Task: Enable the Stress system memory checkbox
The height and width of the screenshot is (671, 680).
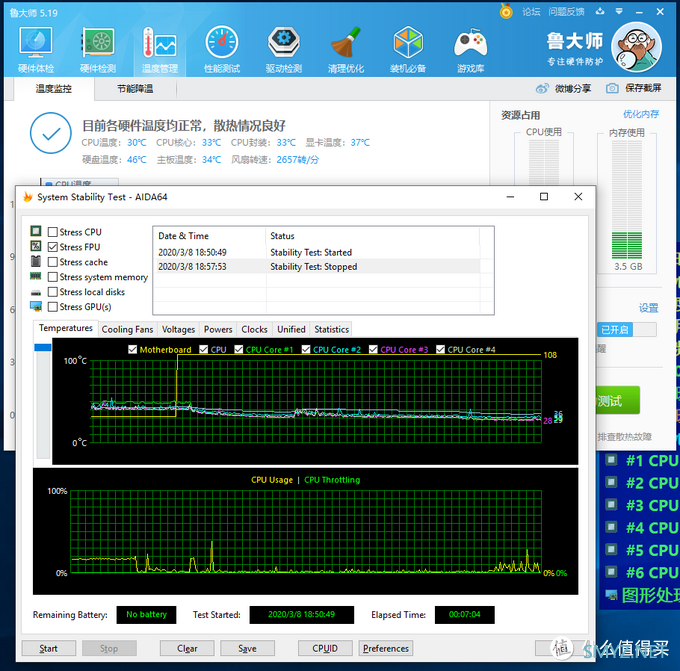Action: (53, 277)
